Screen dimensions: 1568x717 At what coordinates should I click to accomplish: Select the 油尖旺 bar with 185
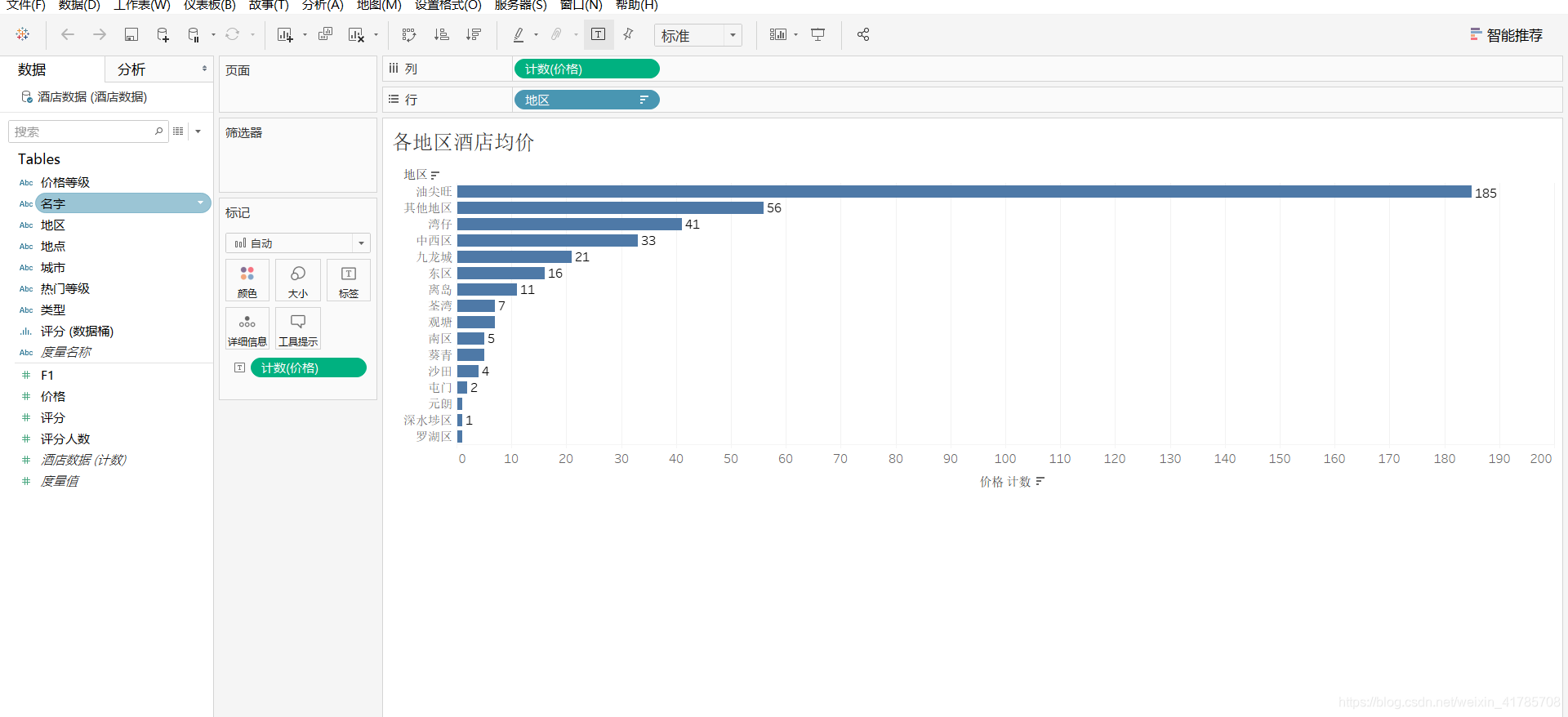pos(964,192)
